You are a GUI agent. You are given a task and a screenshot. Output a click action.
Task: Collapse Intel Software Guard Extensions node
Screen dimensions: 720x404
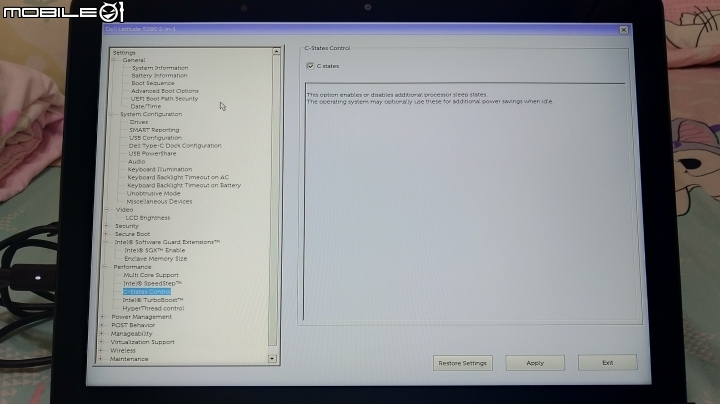[106, 242]
